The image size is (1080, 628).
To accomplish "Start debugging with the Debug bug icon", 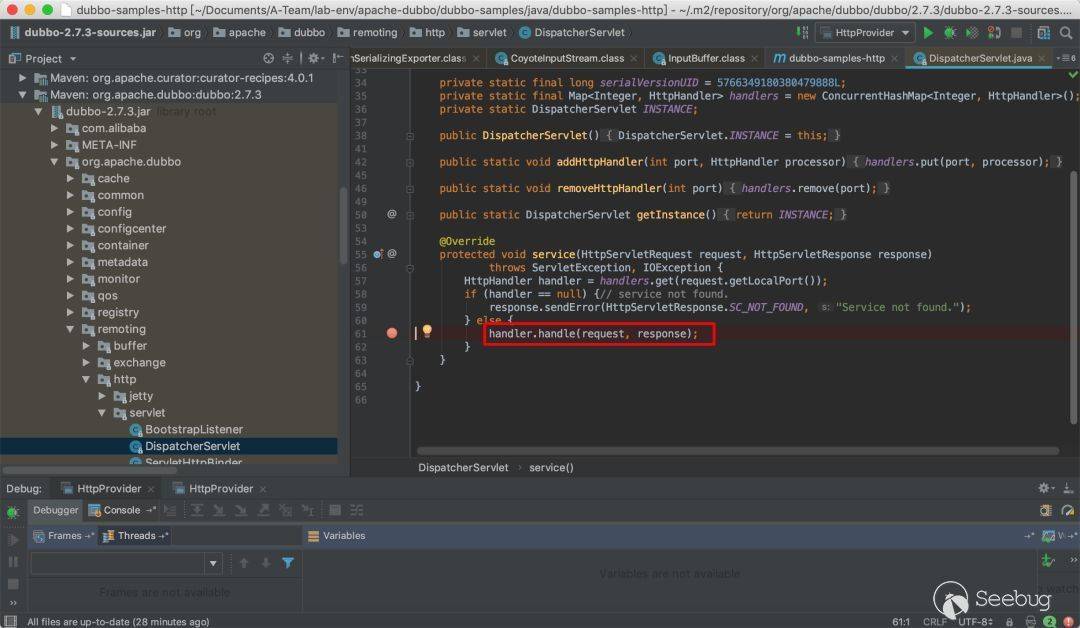I will 950,33.
